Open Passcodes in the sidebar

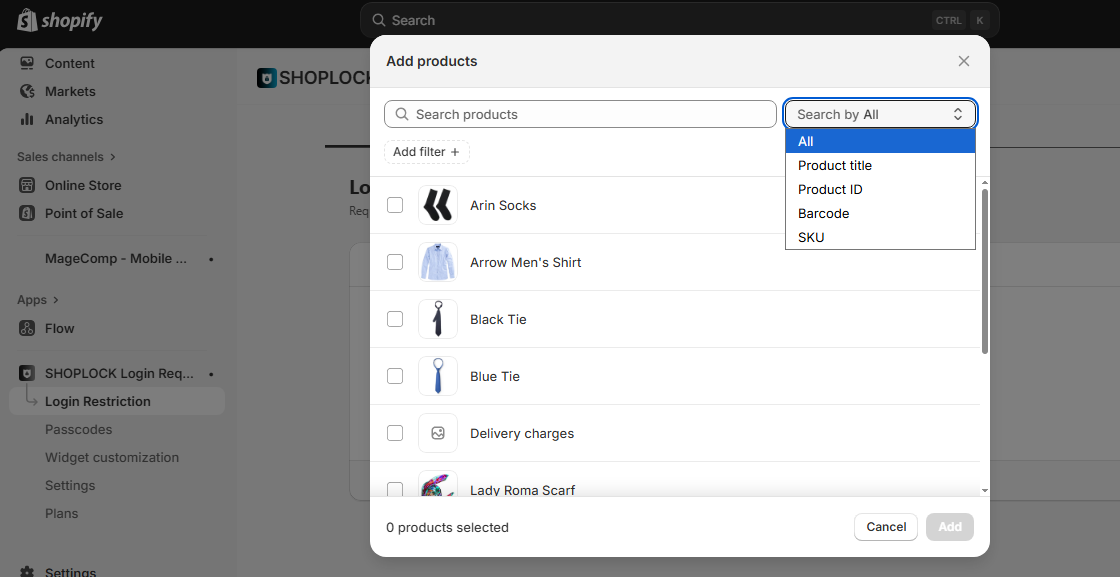click(78, 429)
